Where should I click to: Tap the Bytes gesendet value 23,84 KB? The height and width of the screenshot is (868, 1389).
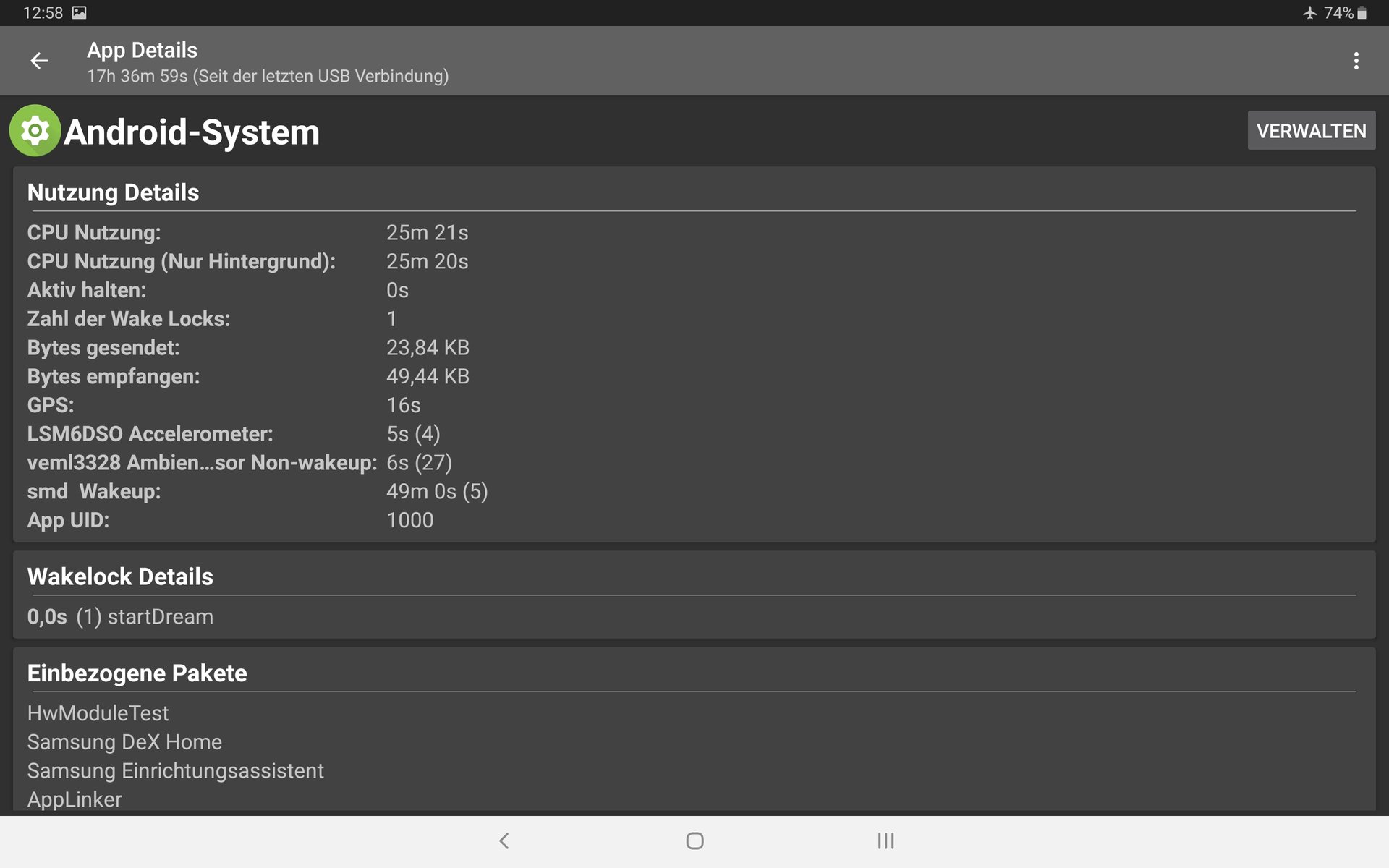pos(428,348)
